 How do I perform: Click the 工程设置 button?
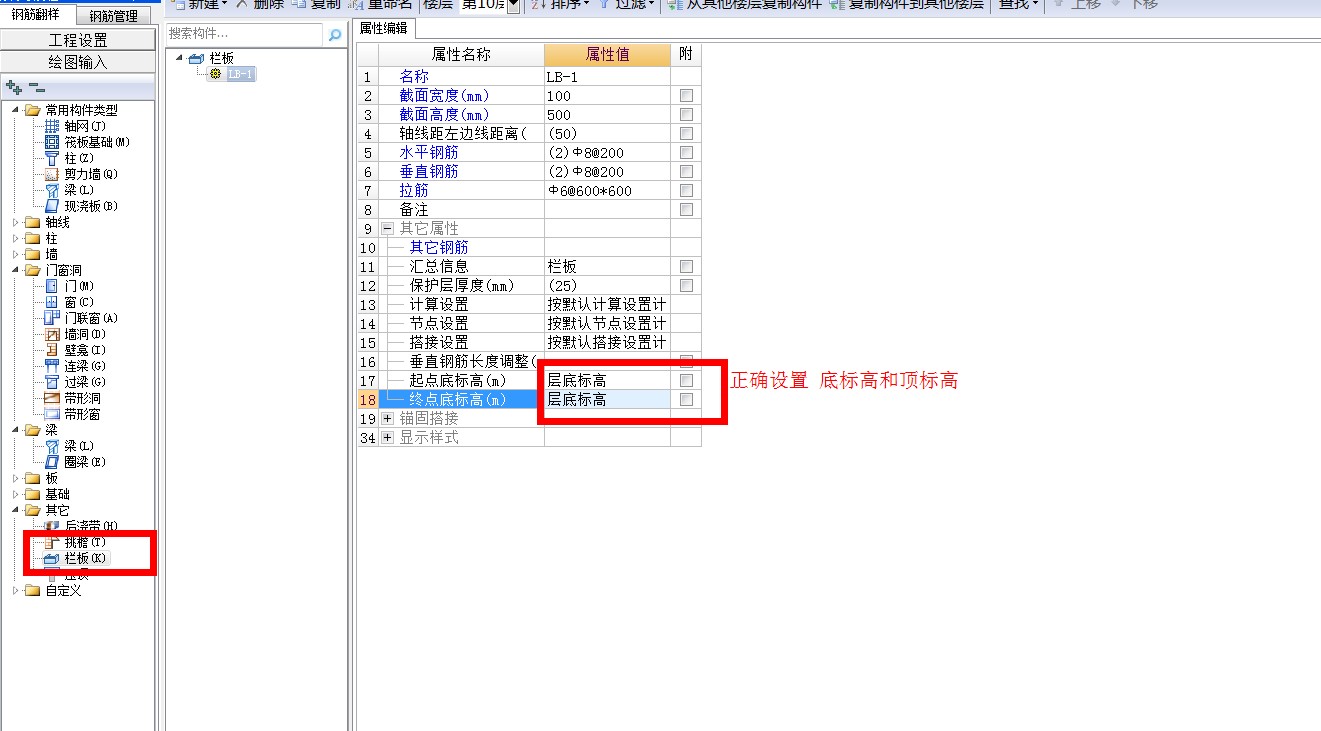[x=78, y=40]
